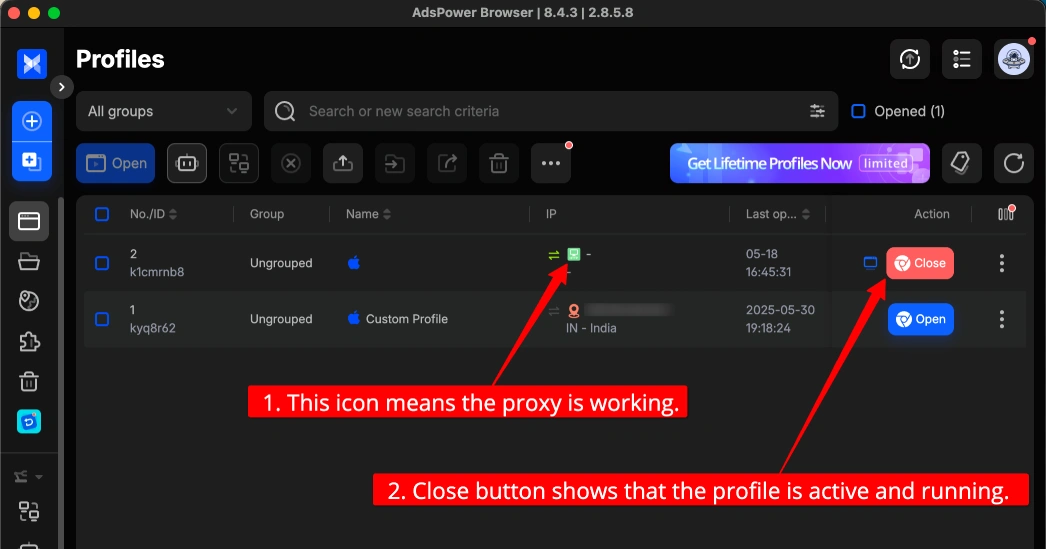1046x549 pixels.
Task: Expand the sidebar with the arrow button
Action: (x=61, y=87)
